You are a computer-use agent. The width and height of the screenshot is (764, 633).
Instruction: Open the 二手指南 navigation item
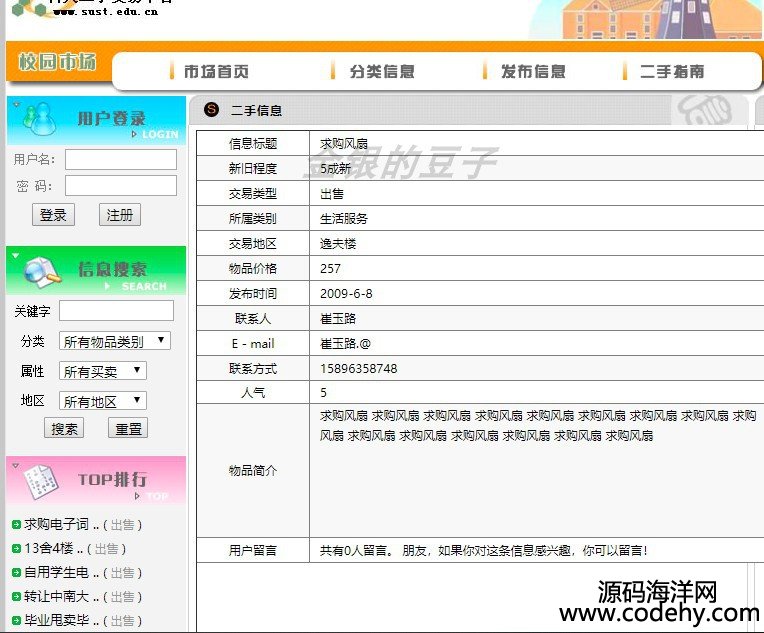tap(671, 71)
